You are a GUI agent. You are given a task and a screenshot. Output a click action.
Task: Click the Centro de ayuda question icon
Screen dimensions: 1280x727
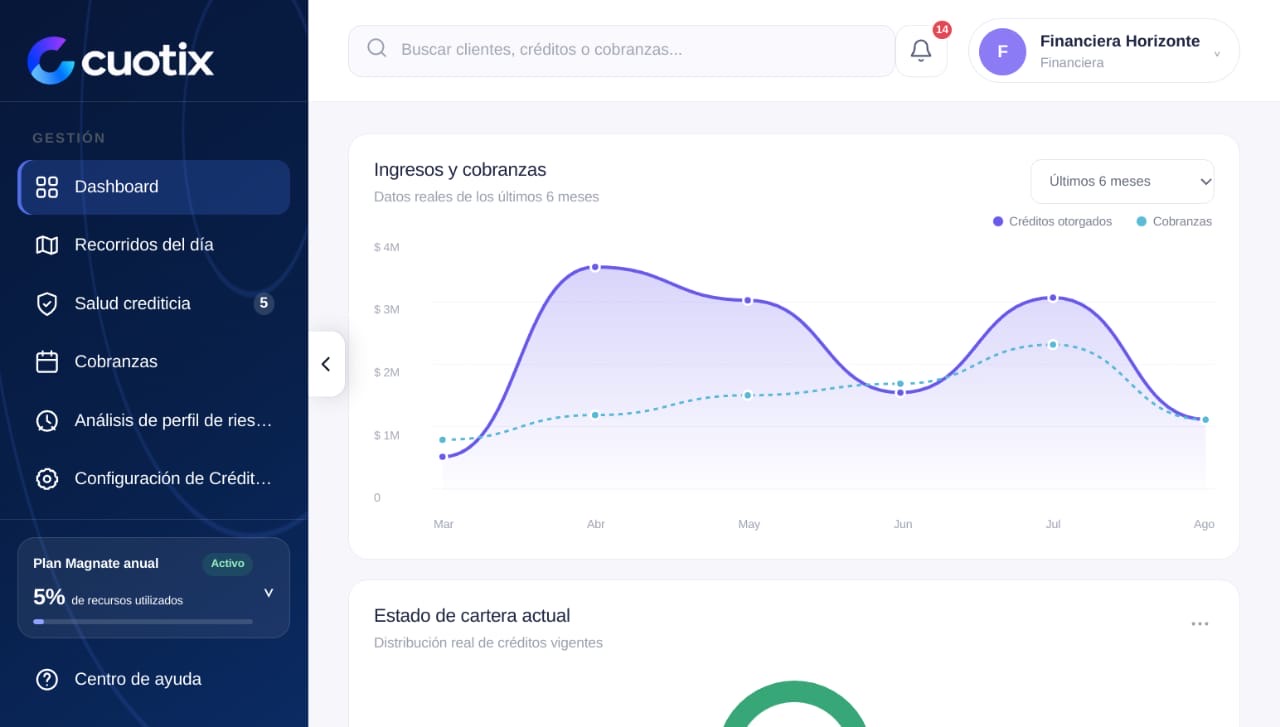(x=47, y=680)
